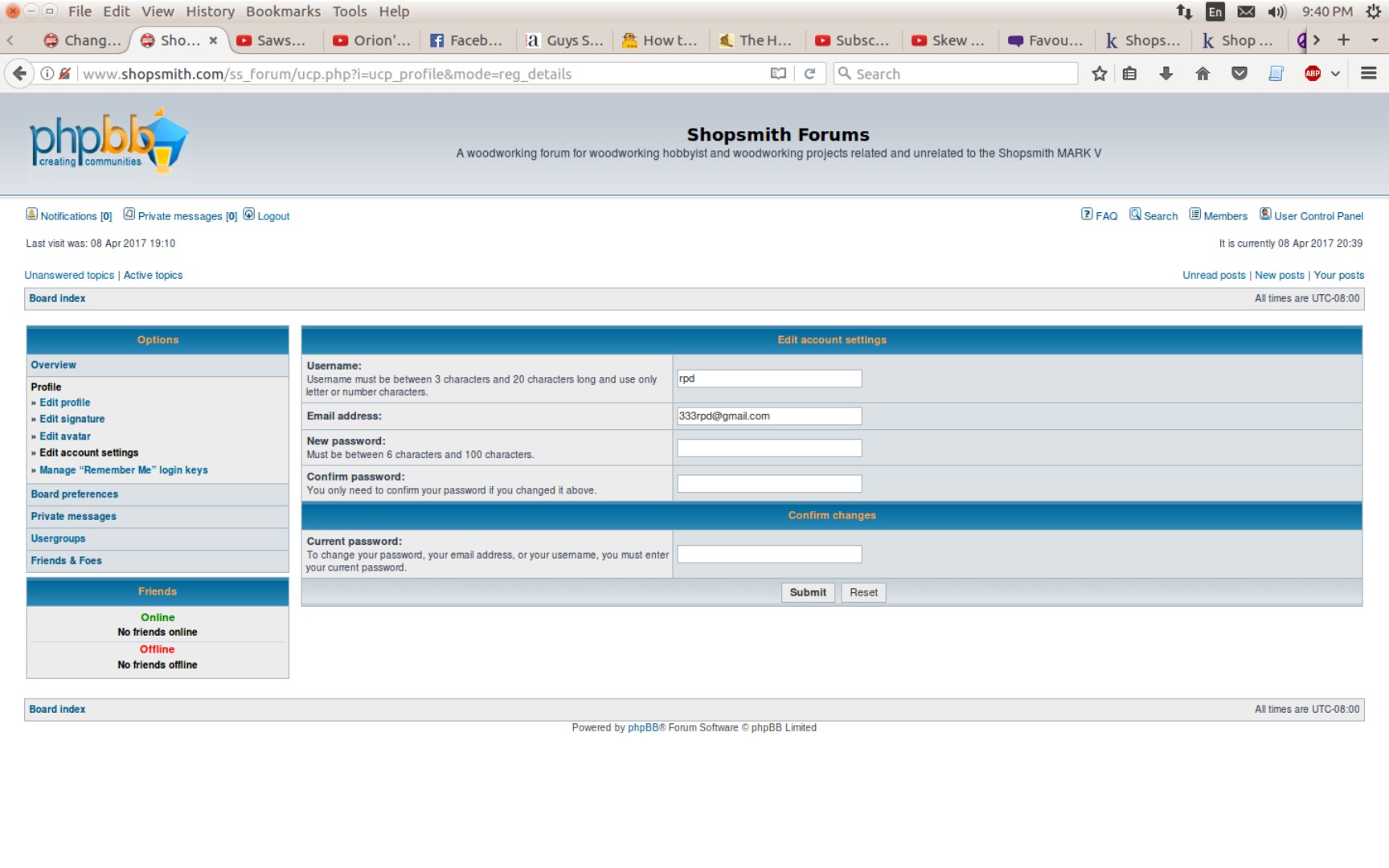Open Manage Remember Me login keys
This screenshot has height=868, width=1389.
pos(124,470)
